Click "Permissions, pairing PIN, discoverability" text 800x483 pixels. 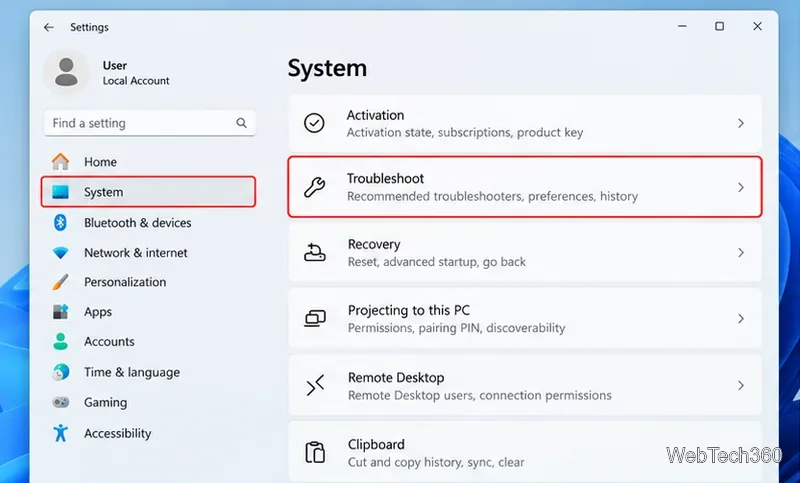457,327
